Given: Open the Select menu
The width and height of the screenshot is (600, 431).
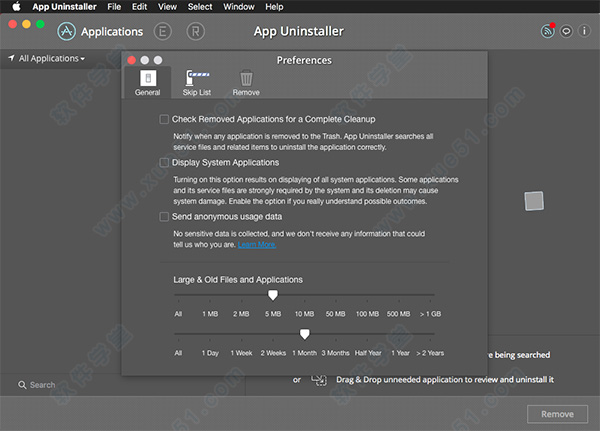Looking at the screenshot, I should point(200,7).
